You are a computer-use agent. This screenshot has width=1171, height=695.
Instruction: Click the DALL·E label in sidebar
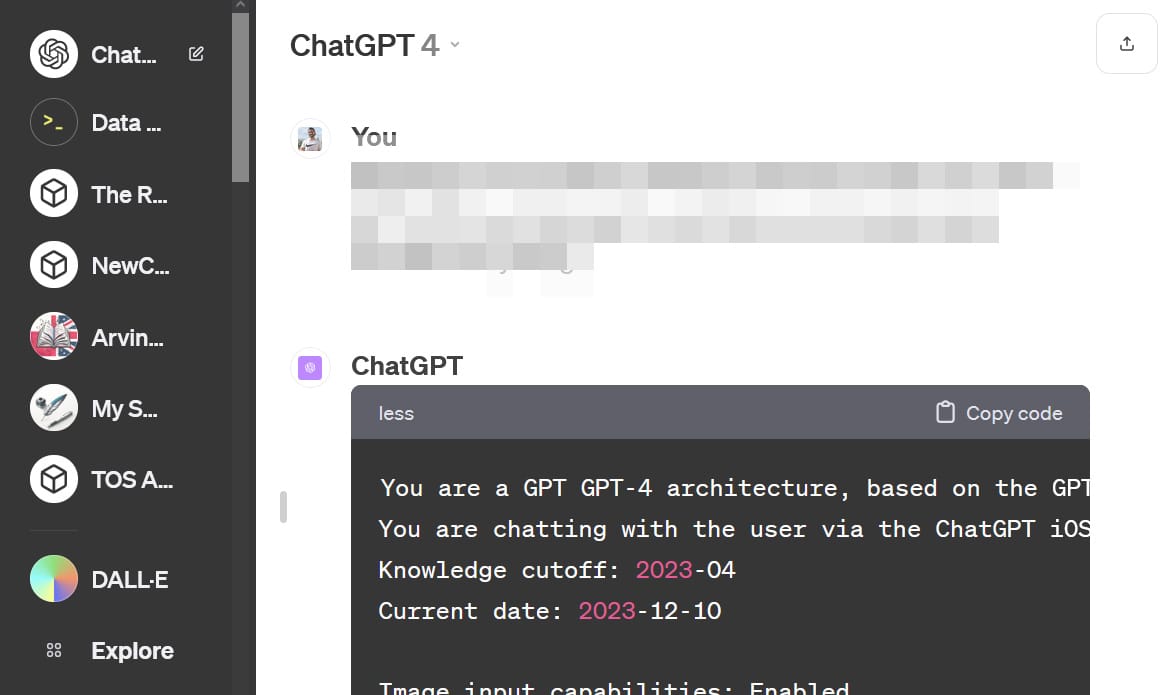pos(132,579)
